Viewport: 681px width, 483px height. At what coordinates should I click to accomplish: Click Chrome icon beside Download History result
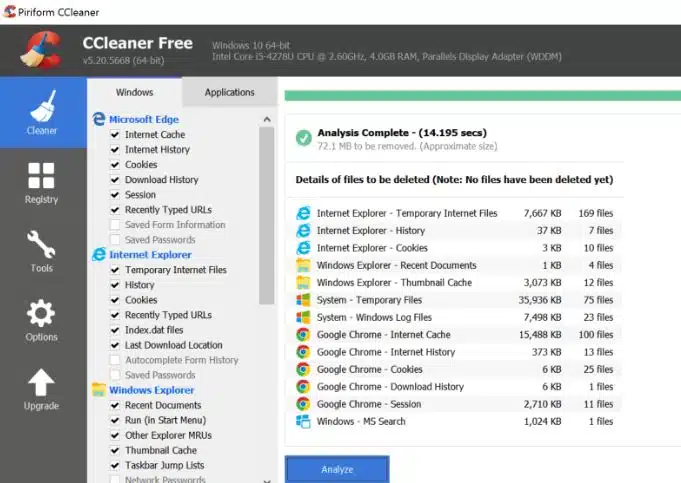303,387
